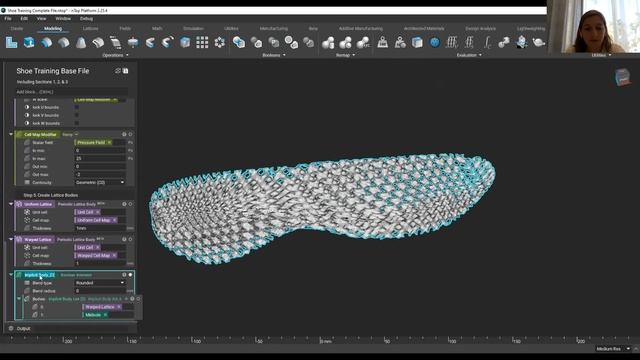640x360 pixels.
Task: Click the planet-shaped icon in Utilities
Action: tap(539, 42)
